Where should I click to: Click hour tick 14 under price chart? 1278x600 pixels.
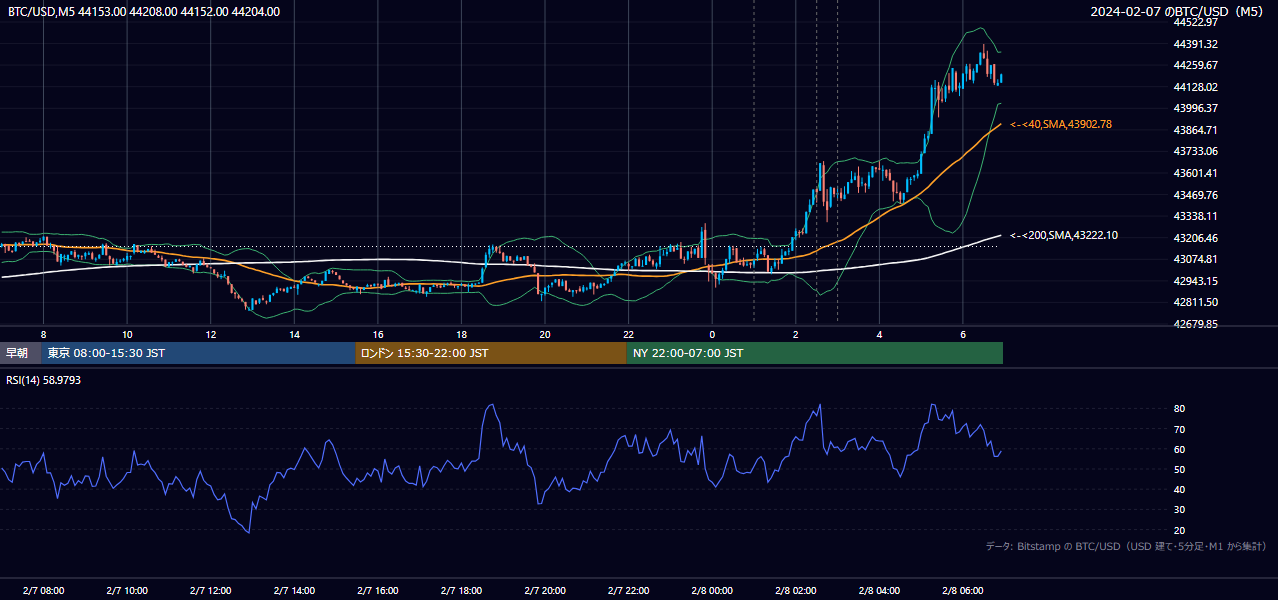[294, 334]
